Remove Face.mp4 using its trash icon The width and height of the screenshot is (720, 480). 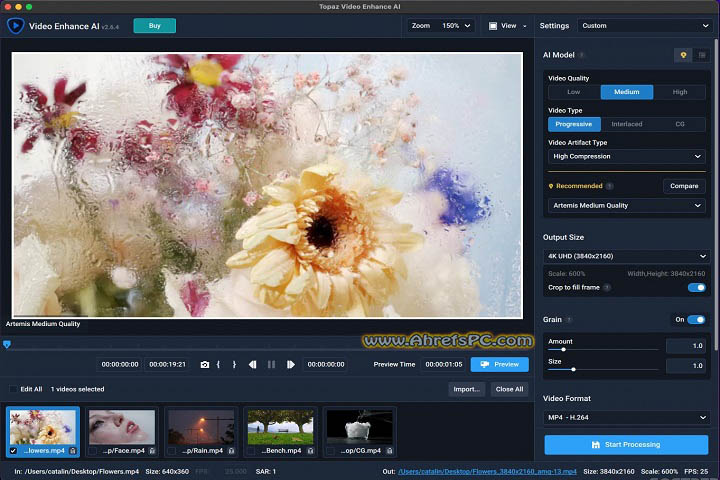[152, 451]
